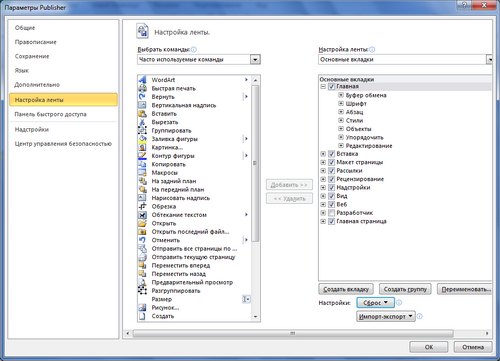
Task: Click the Предварительный просмотр icon
Action: coord(142,282)
